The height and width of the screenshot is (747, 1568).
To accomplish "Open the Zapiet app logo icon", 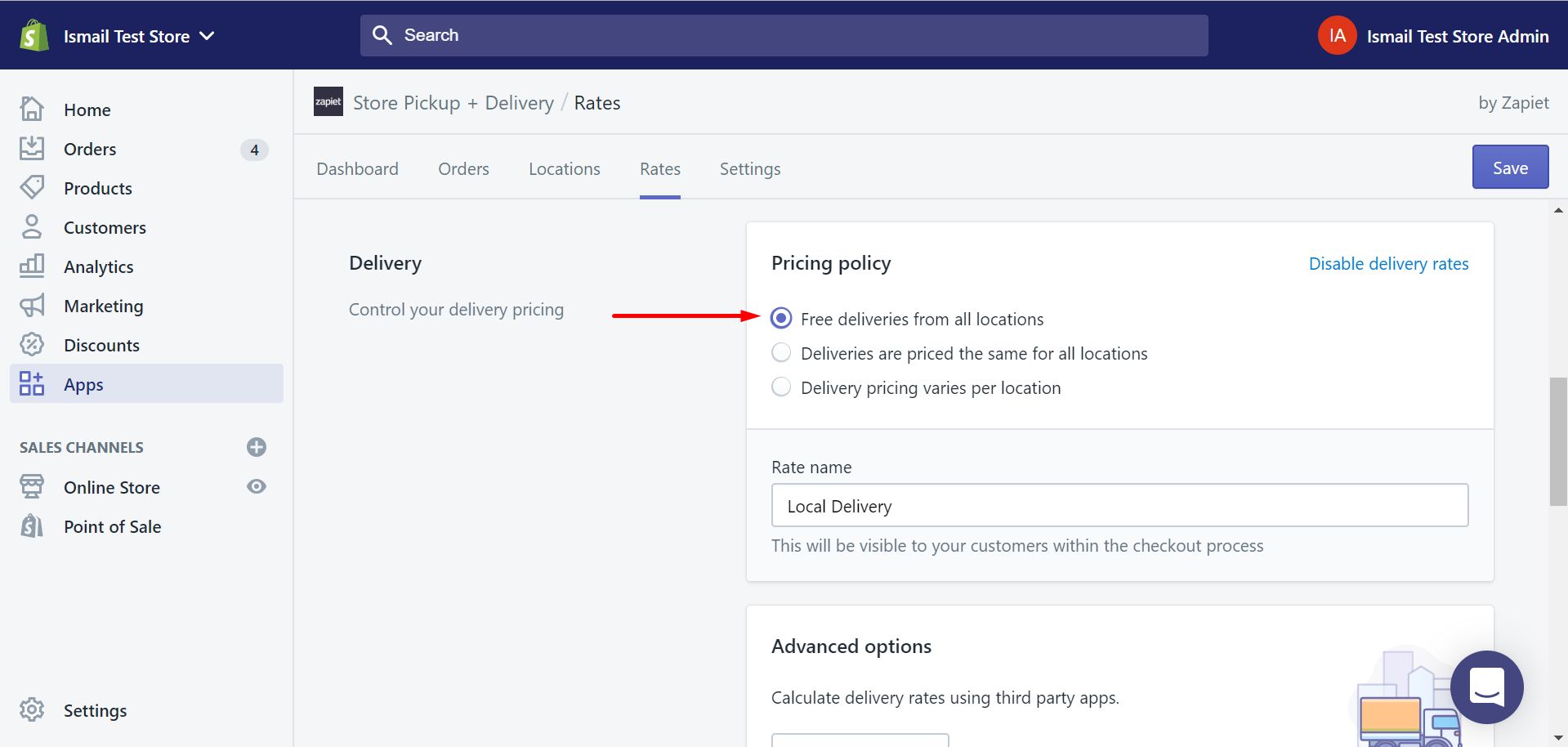I will tap(328, 102).
